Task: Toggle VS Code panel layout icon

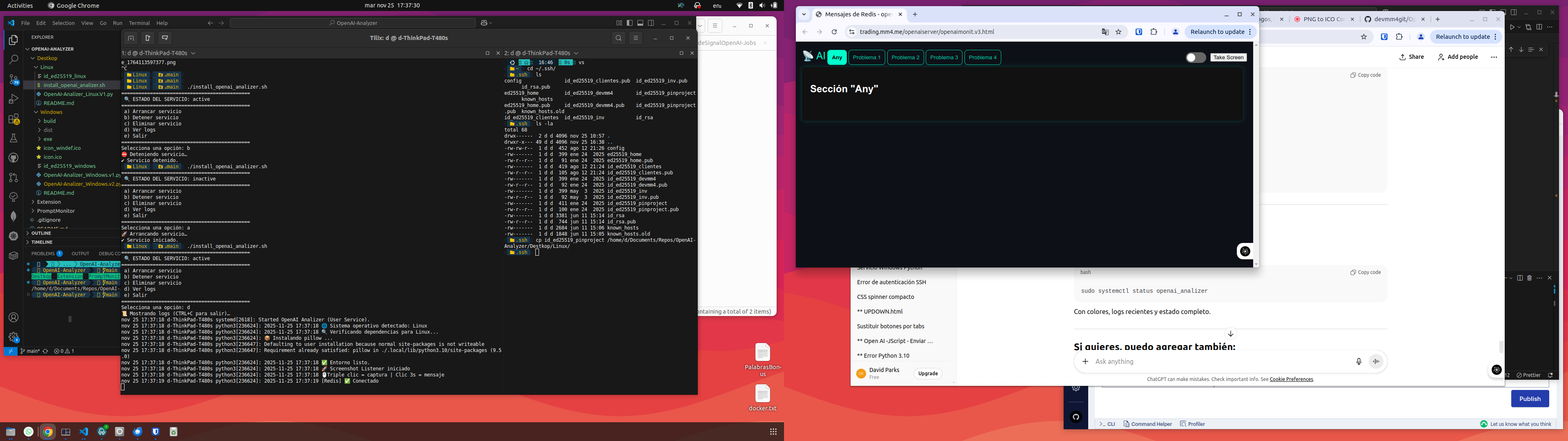Action: 640,23
